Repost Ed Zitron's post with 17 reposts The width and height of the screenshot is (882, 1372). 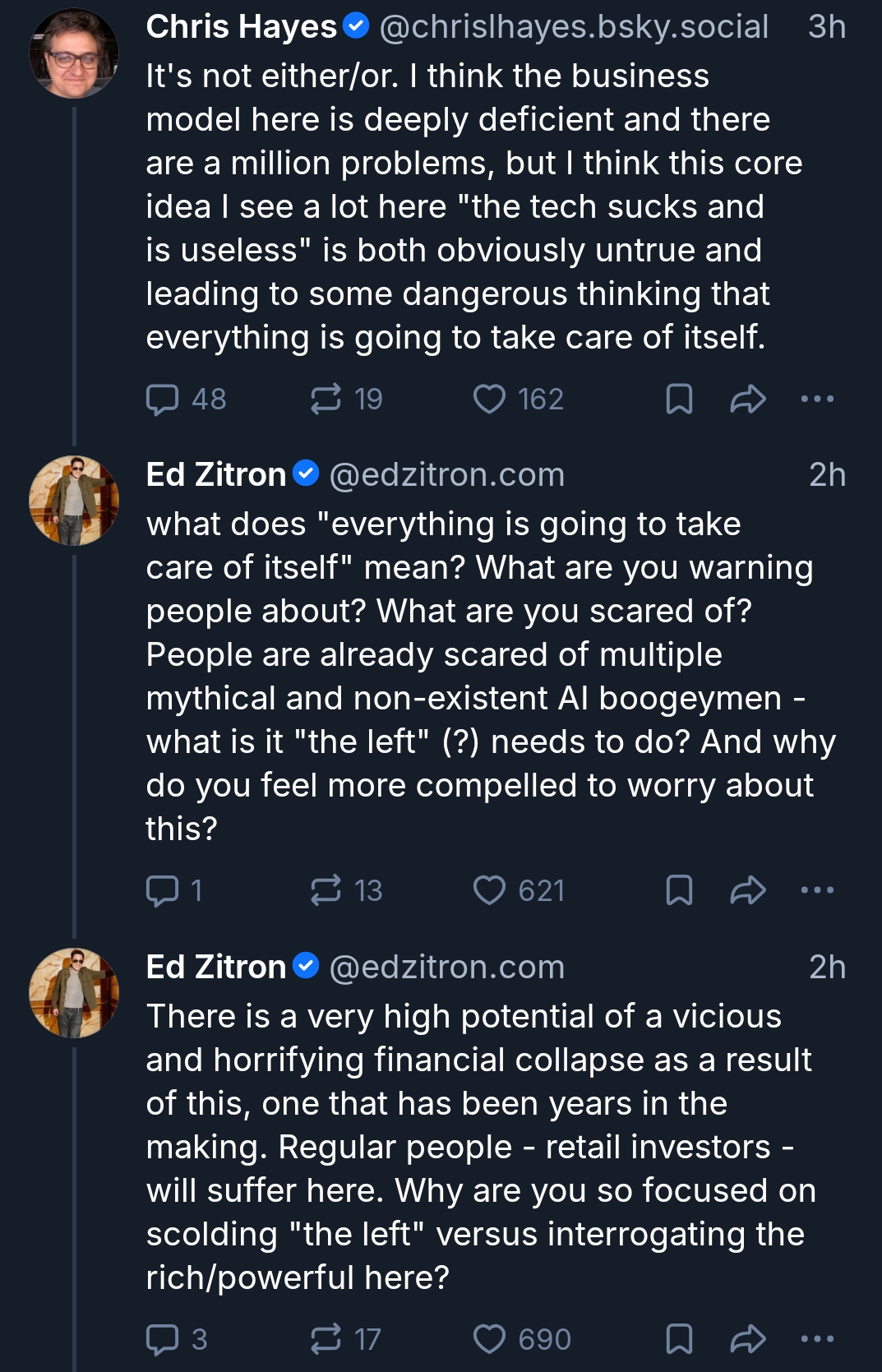[326, 1339]
